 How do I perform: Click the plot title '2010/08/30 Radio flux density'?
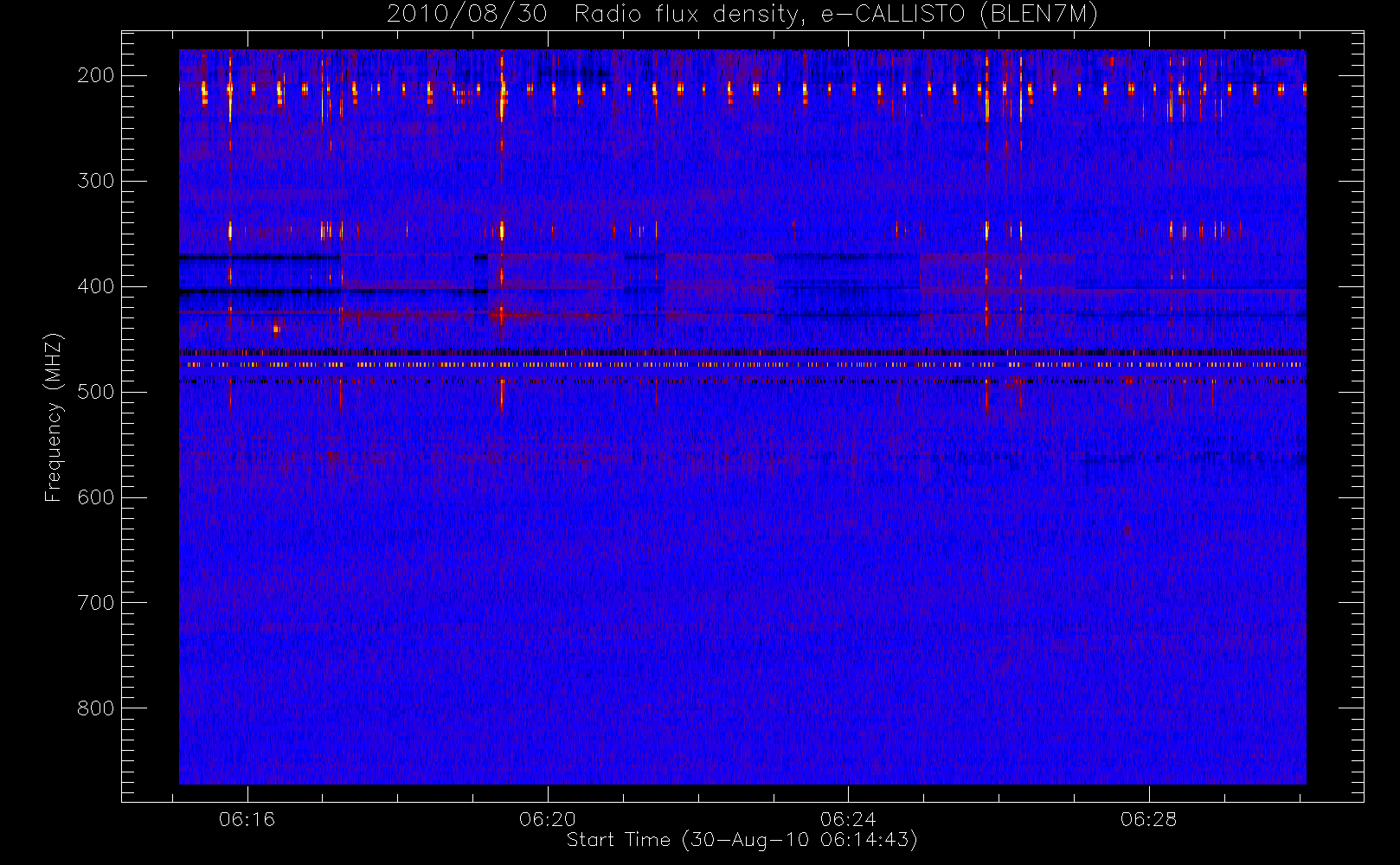[742, 15]
